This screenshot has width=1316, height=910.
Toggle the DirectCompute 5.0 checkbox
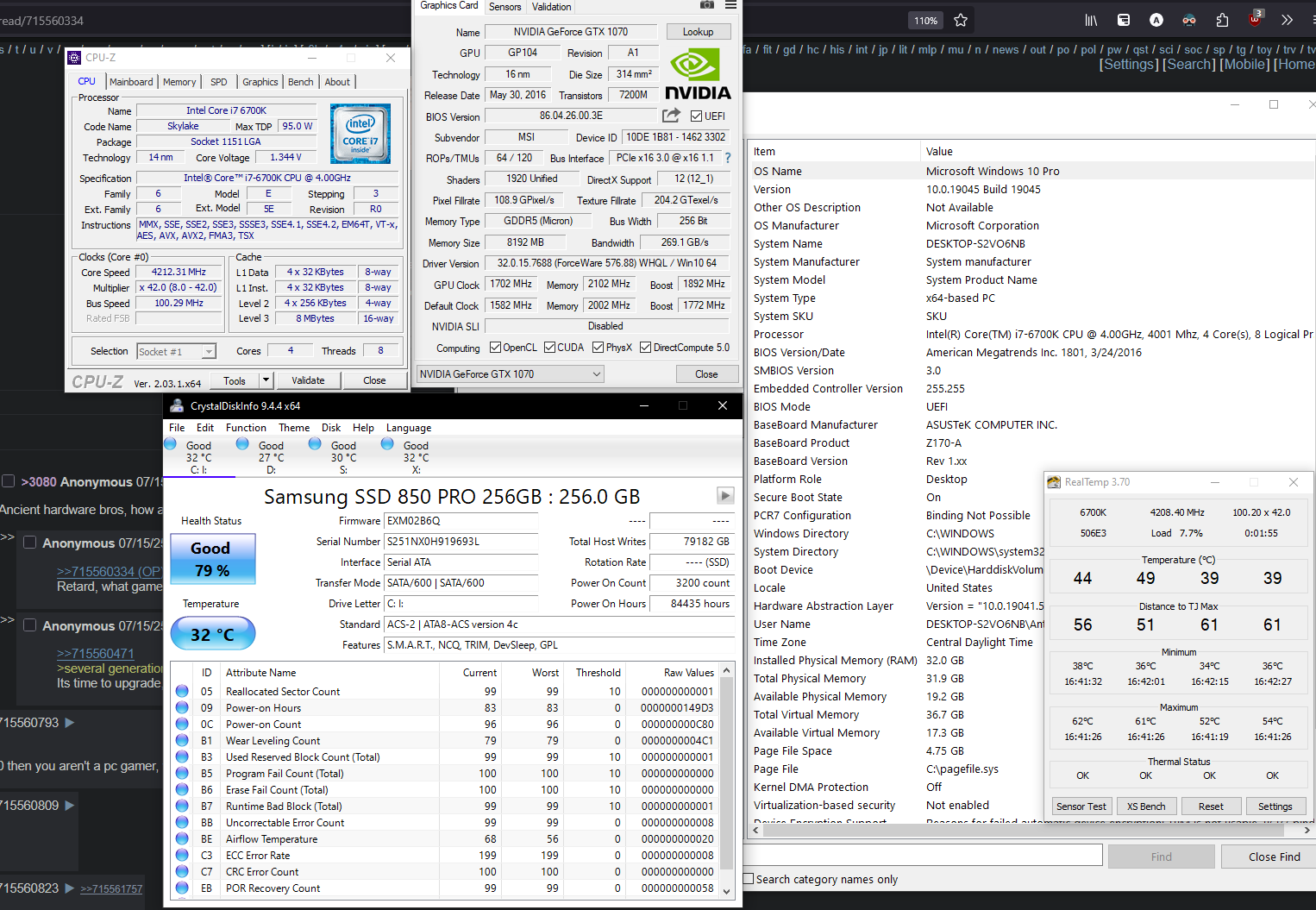coord(645,348)
